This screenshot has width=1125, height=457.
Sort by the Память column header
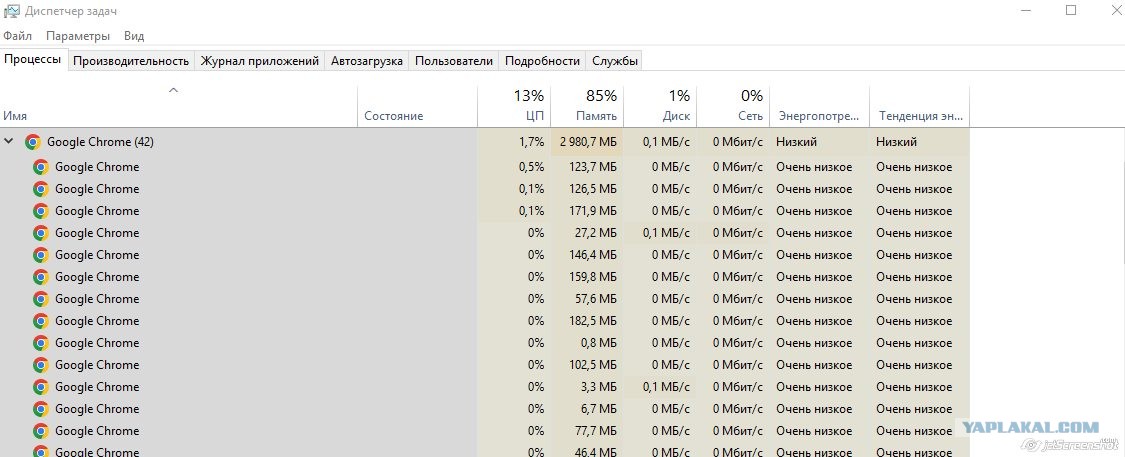[x=587, y=106]
